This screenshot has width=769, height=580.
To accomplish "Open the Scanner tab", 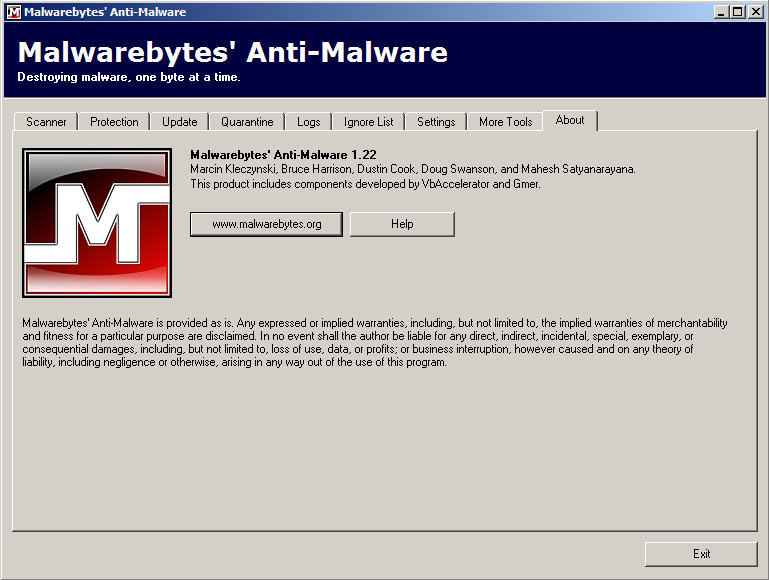I will (x=46, y=122).
